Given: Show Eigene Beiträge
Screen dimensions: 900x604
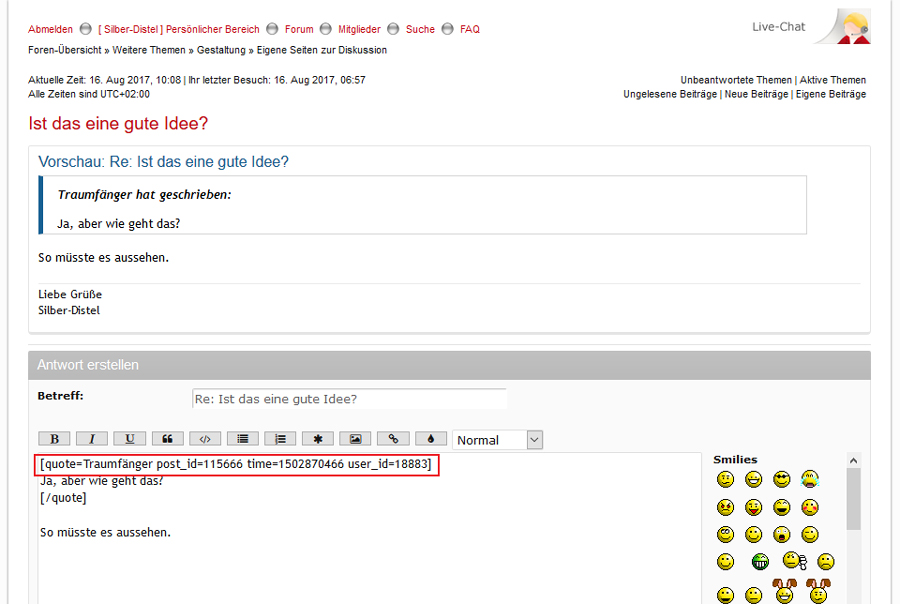Looking at the screenshot, I should [x=831, y=94].
